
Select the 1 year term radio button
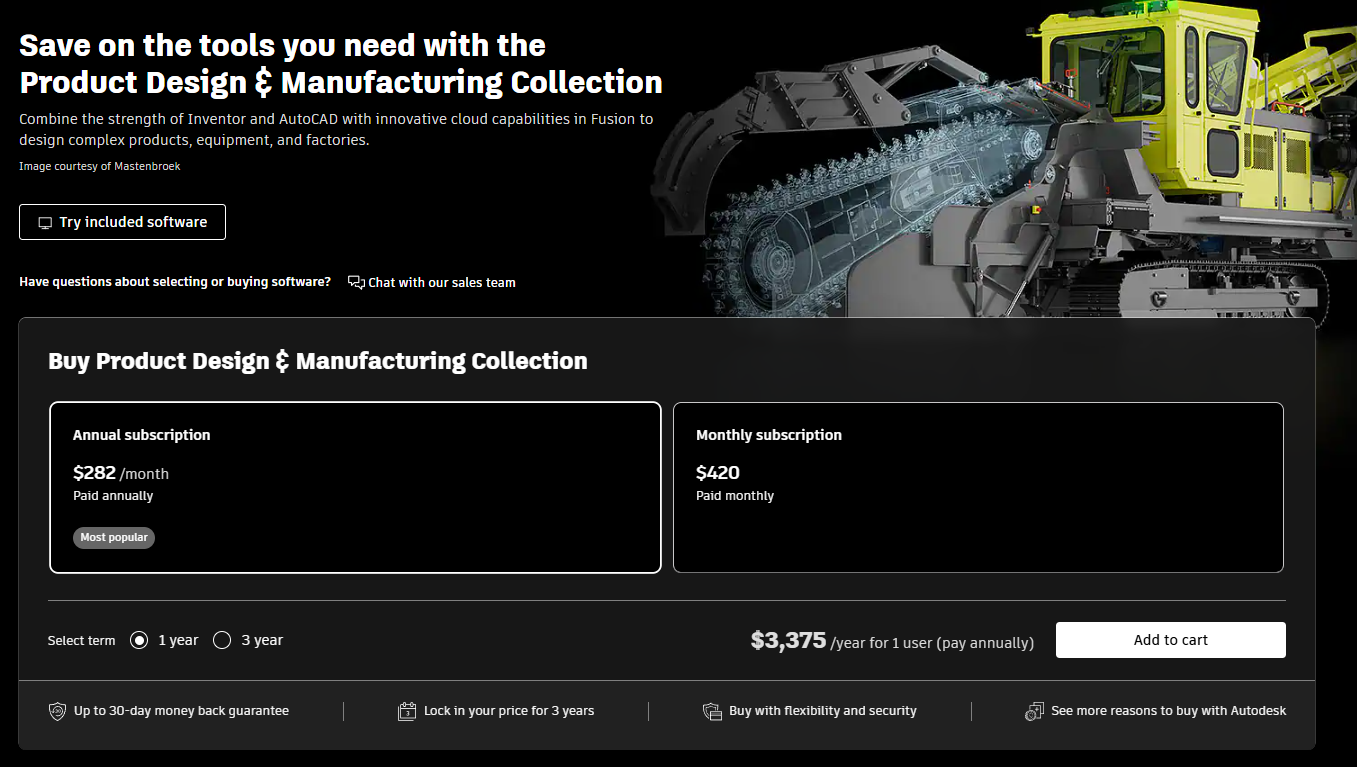click(x=139, y=640)
